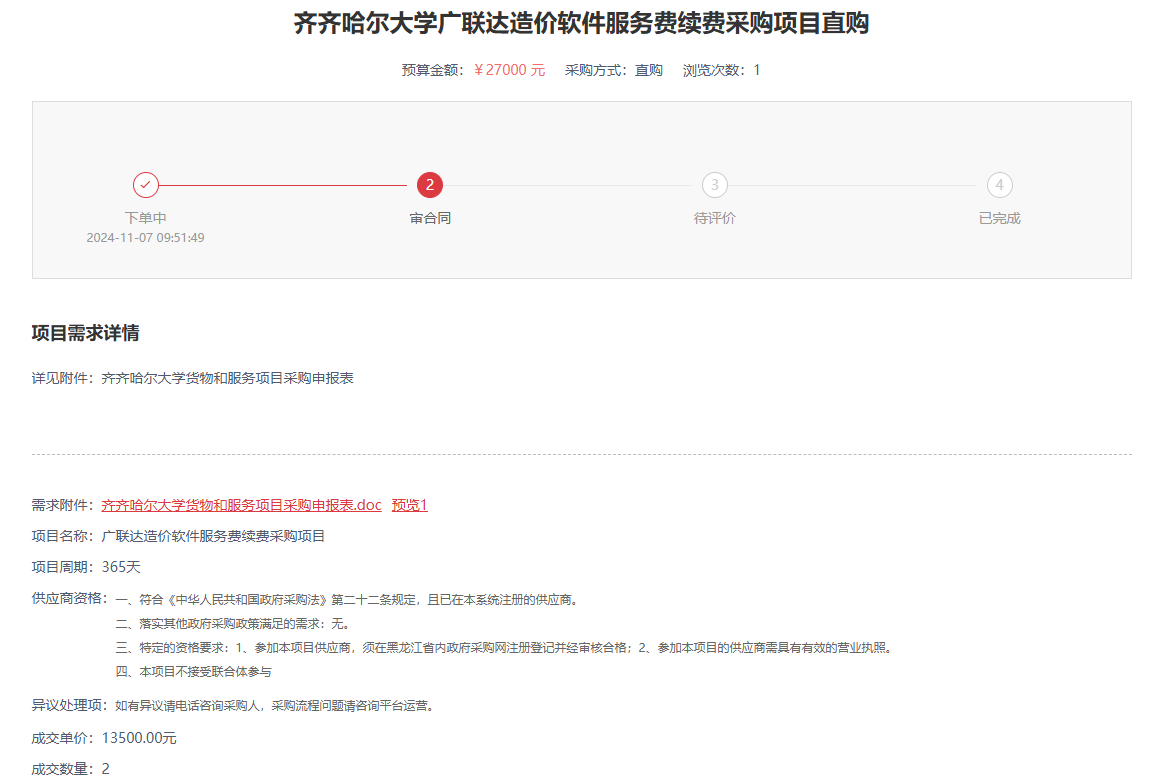Select the 审合同 step label
The height and width of the screenshot is (783, 1160).
tap(430, 218)
